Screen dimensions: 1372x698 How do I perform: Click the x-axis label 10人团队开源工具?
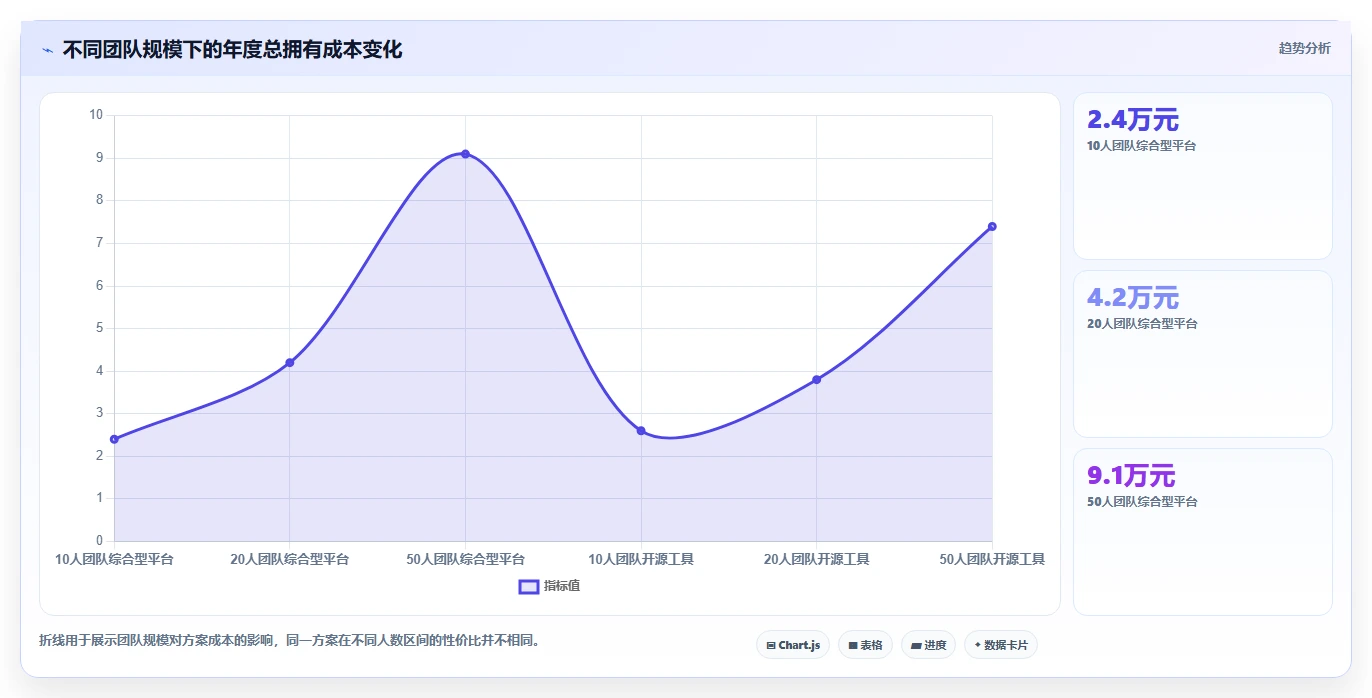tap(641, 559)
